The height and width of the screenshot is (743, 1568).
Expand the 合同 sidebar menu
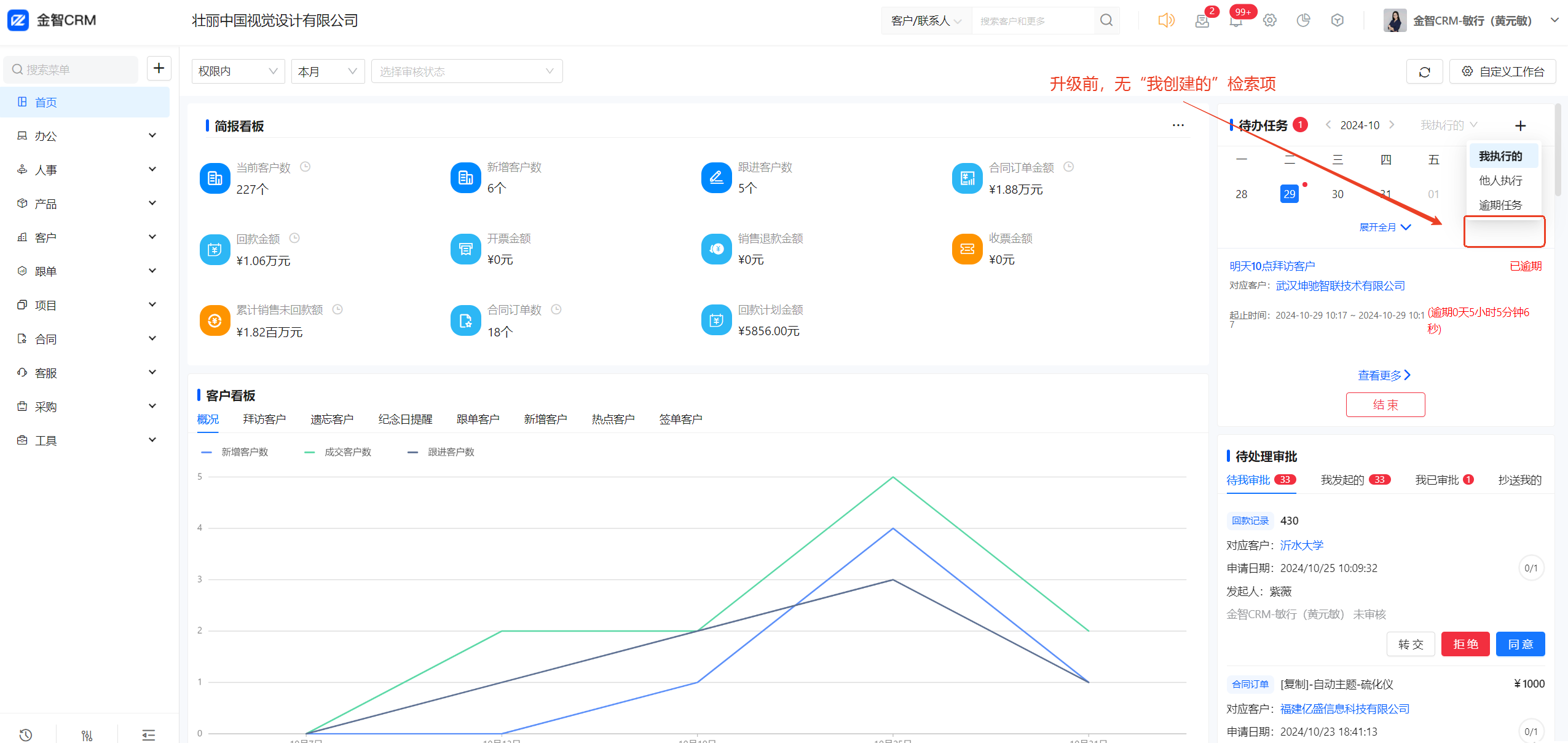click(x=85, y=339)
